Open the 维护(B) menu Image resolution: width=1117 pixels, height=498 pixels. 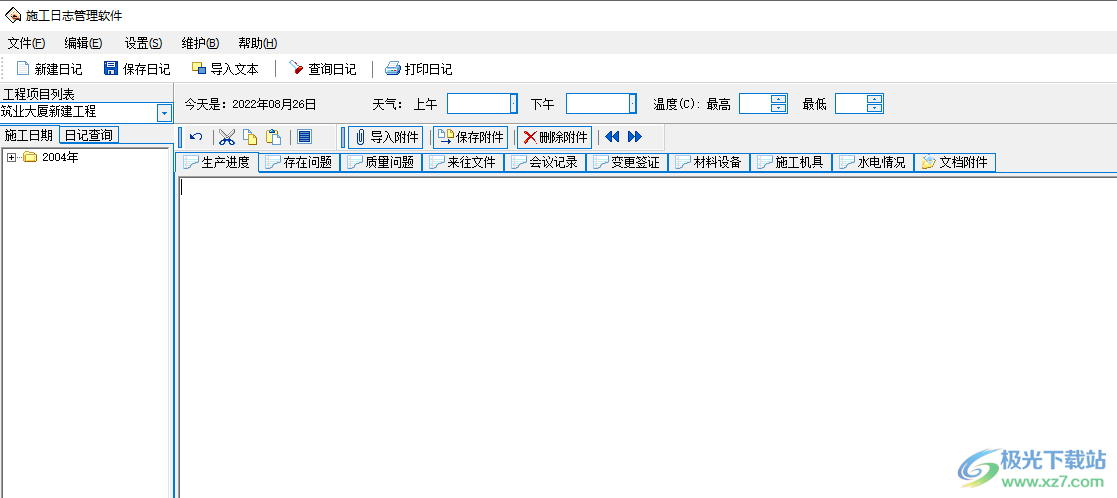point(200,43)
